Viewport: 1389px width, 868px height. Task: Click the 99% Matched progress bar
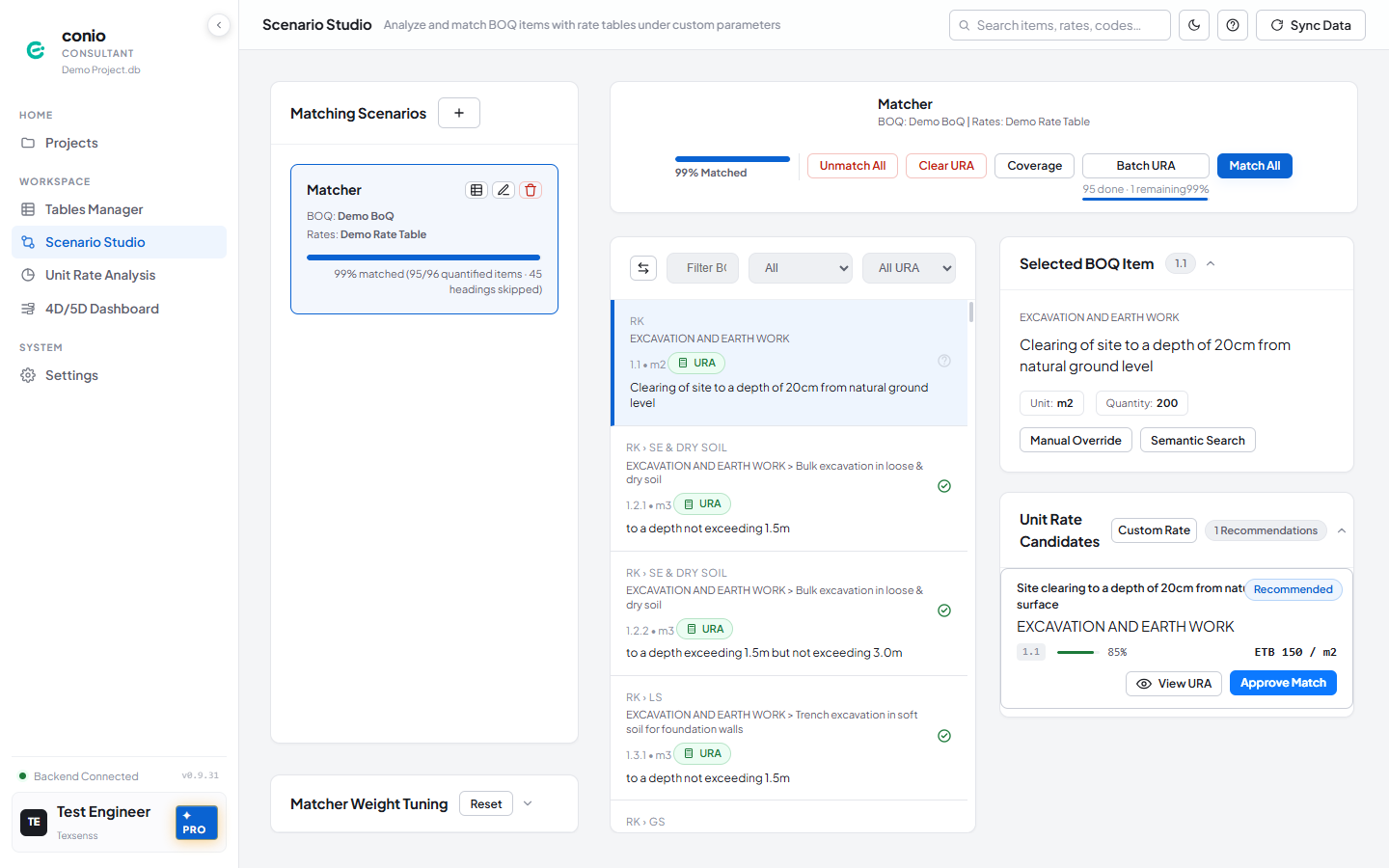point(732,159)
